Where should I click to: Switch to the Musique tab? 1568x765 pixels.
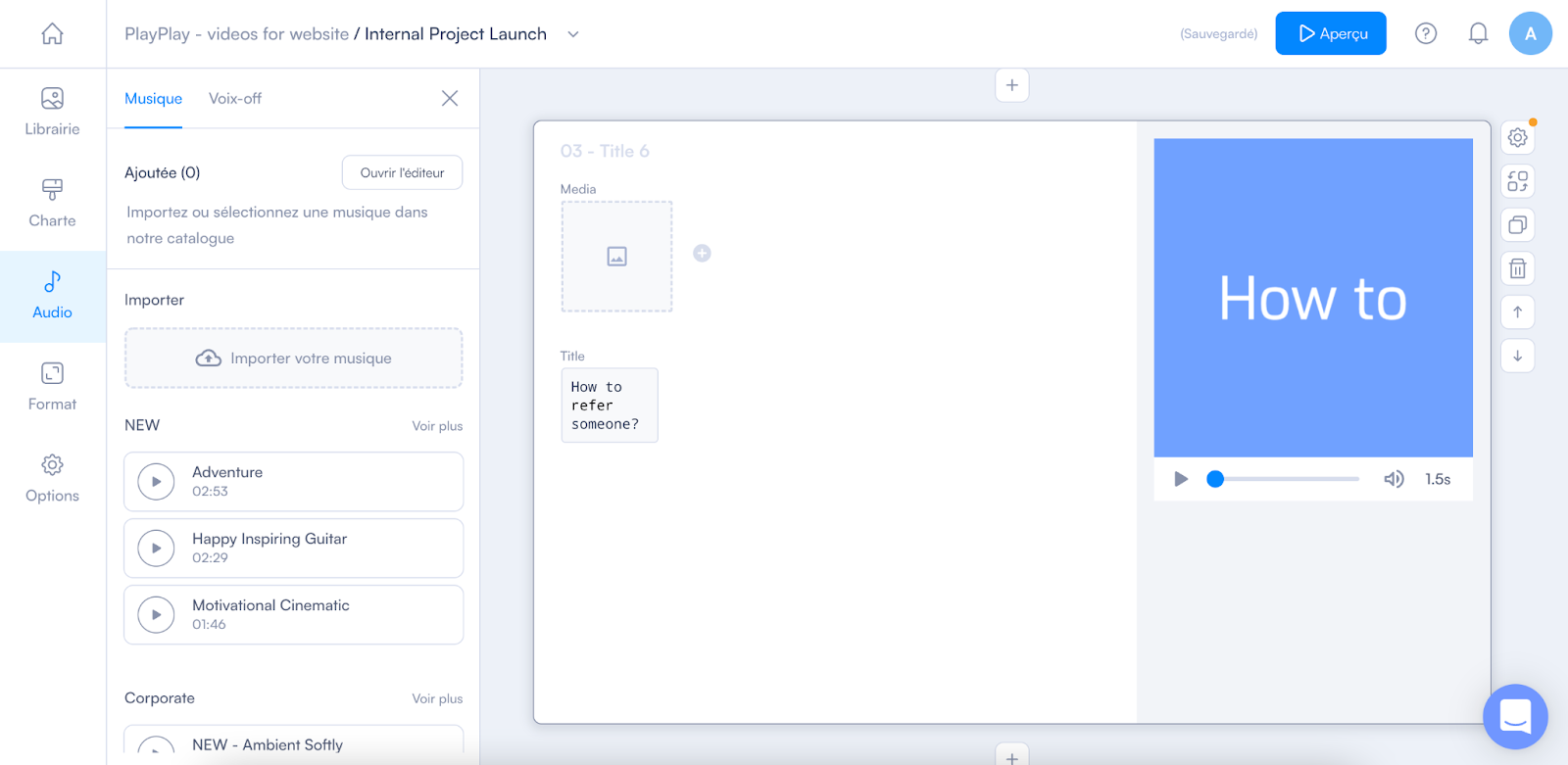(153, 98)
